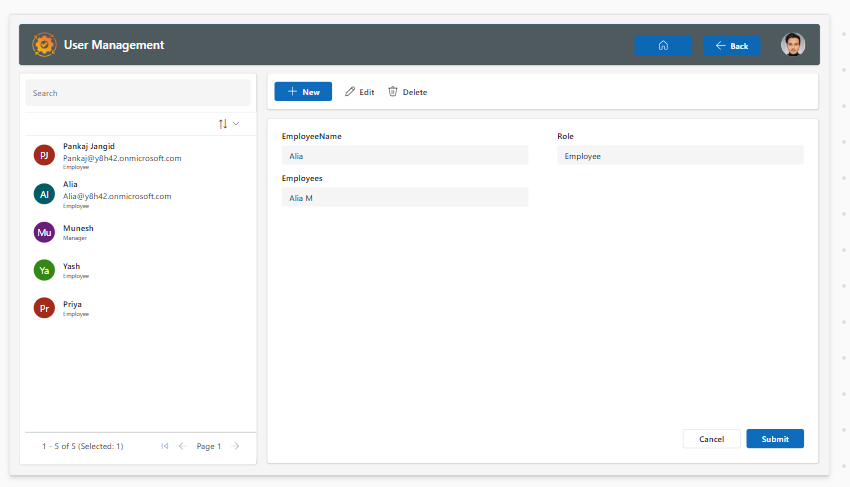Screen dimensions: 850x487
Task: Click Pankaj@y8h42.onmicrosoft.com email text
Action: click(122, 158)
